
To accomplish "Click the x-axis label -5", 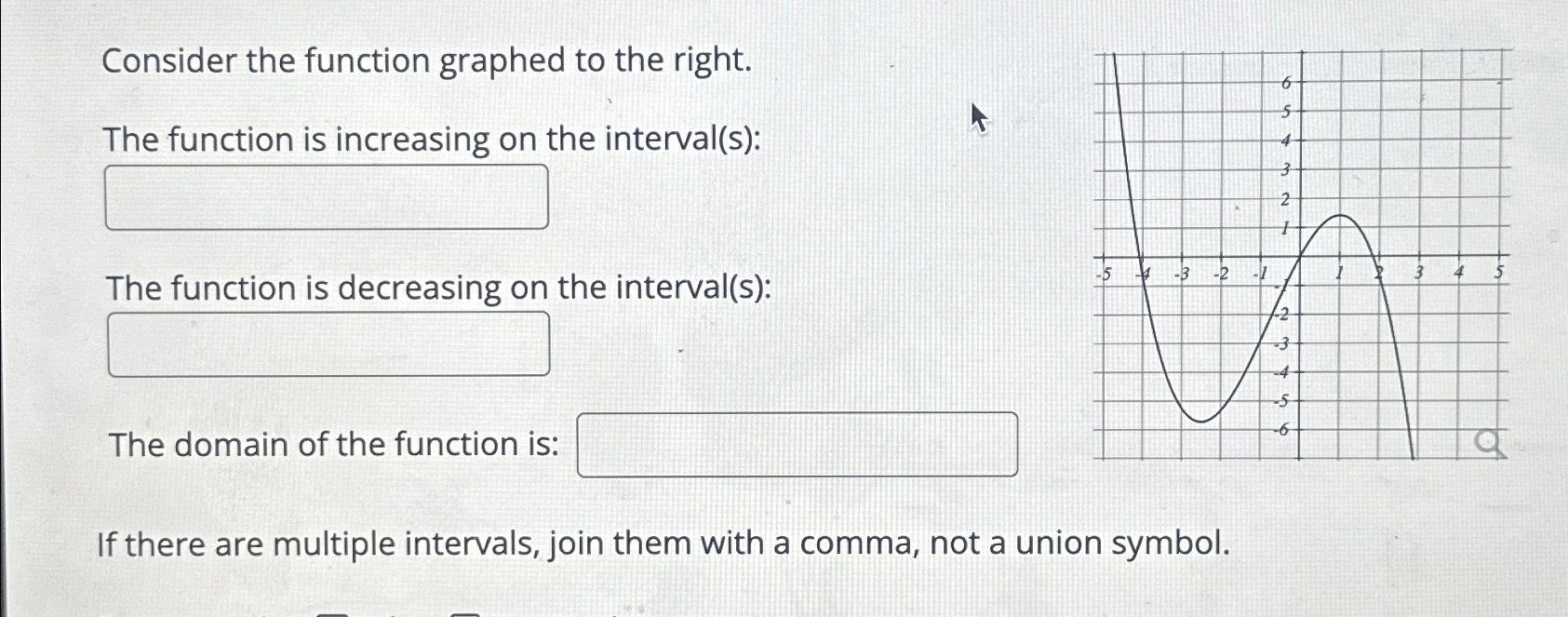I will pos(1103,275).
